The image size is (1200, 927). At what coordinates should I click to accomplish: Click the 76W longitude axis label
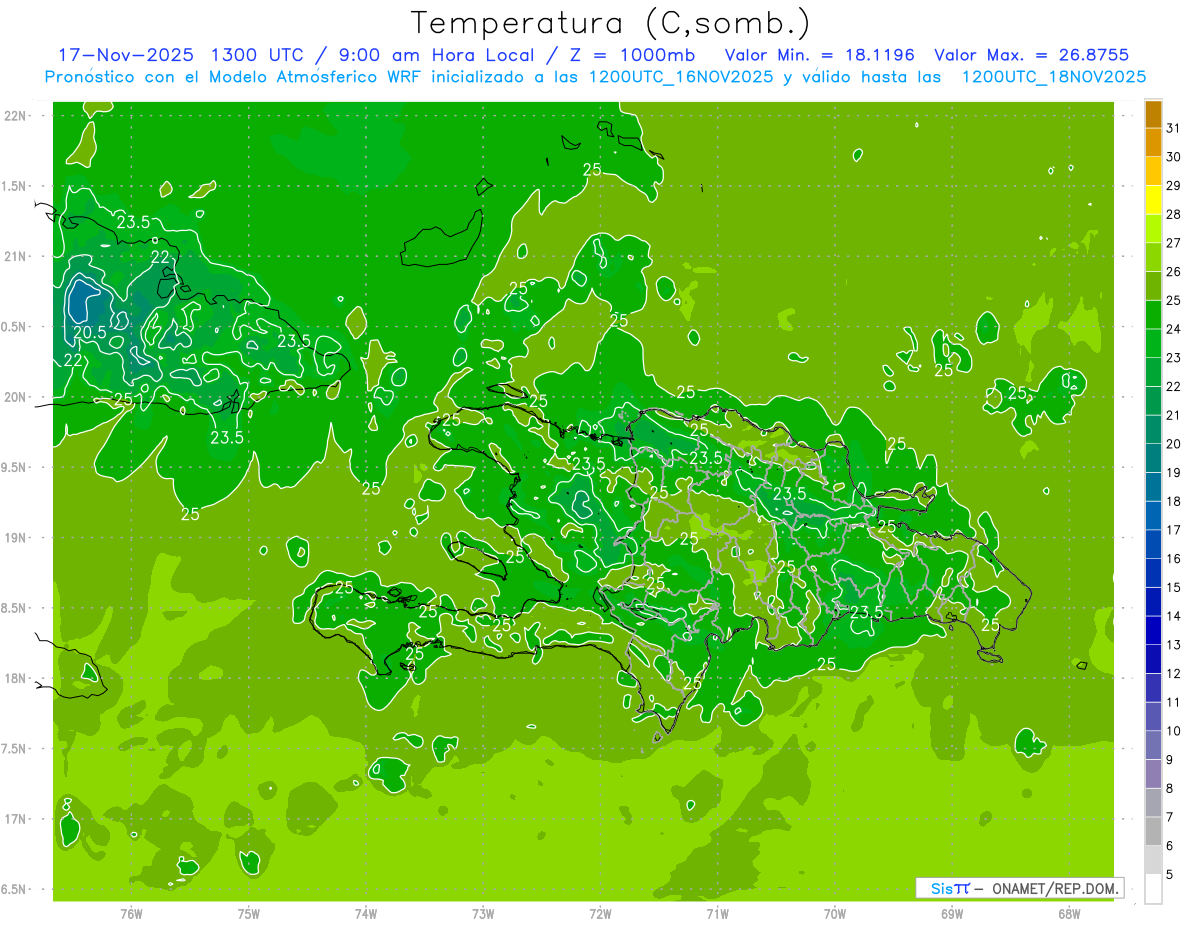[131, 913]
